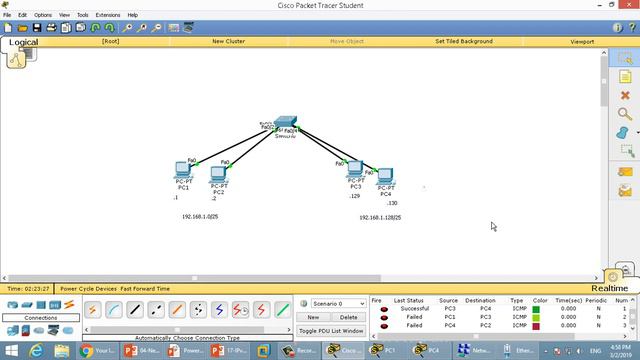The height and width of the screenshot is (360, 640).
Task: Open Internet Explorer from the taskbar
Action: point(36,351)
